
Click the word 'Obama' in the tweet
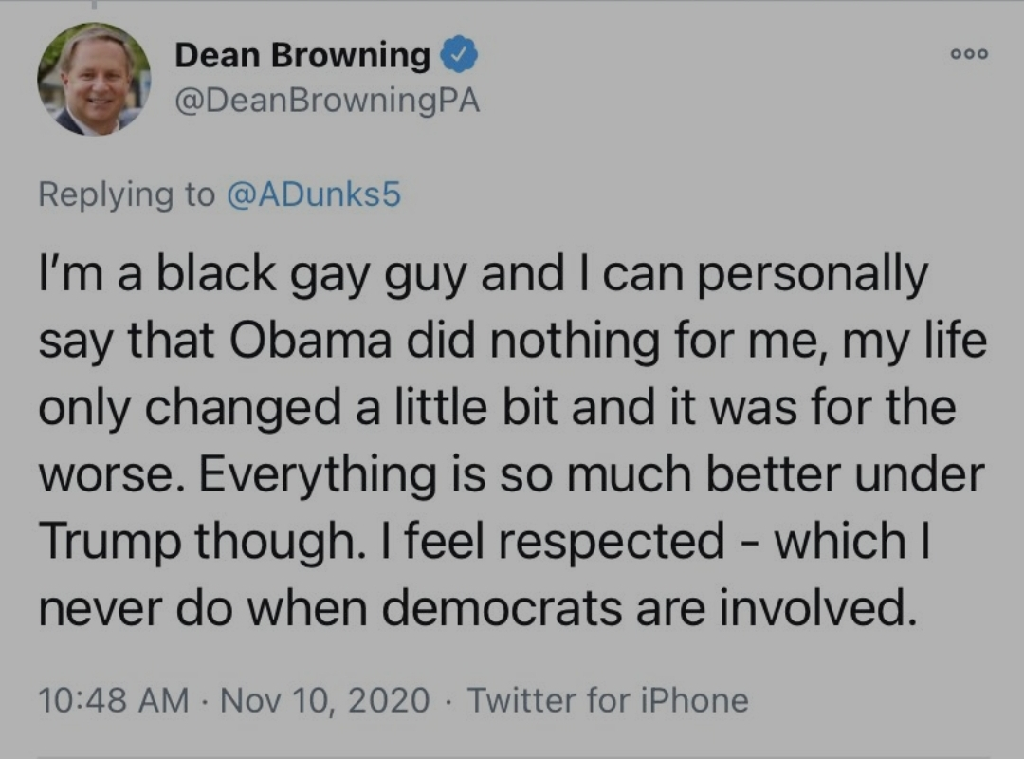309,340
